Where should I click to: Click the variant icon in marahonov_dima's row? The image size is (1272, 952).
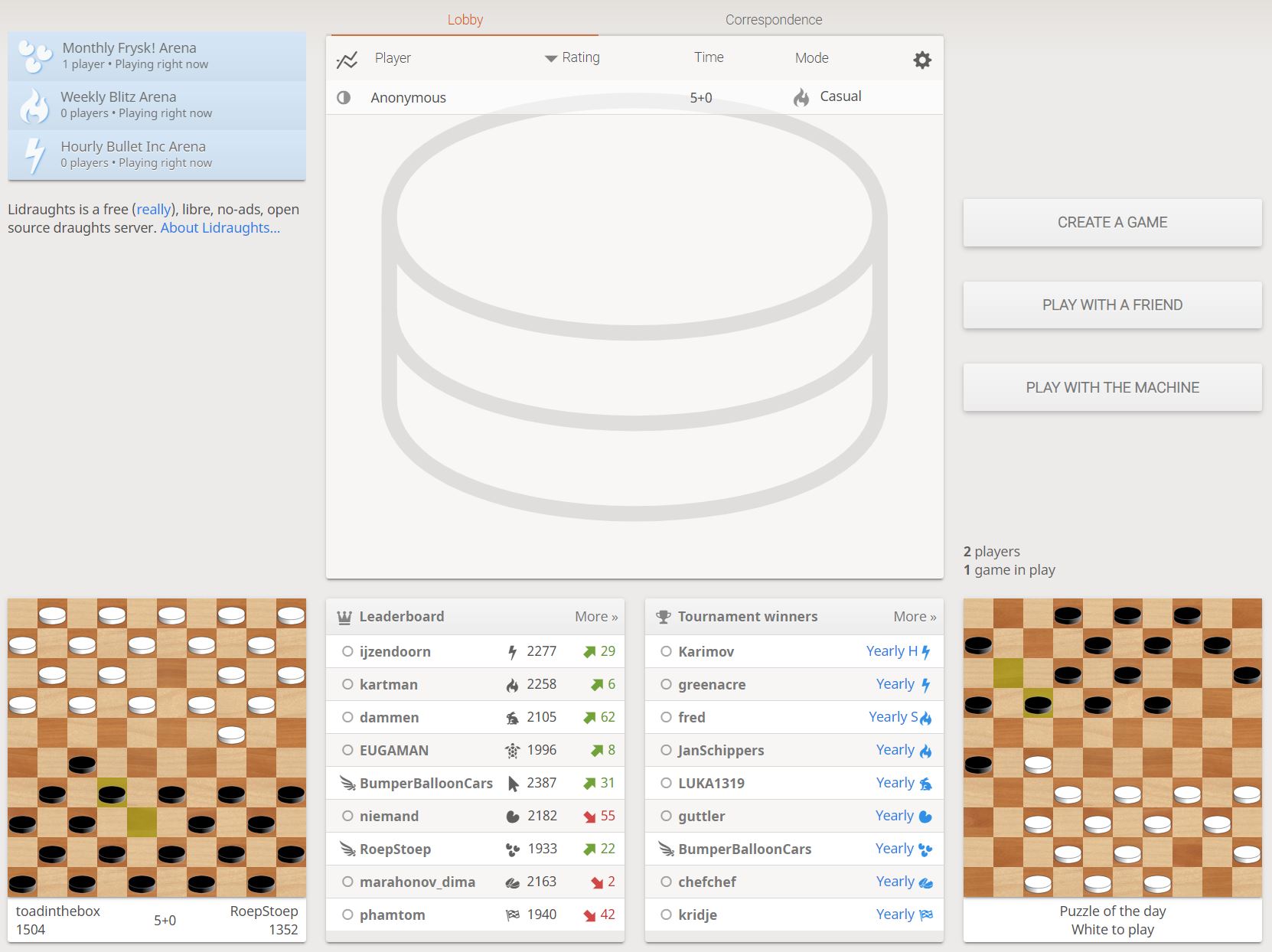coord(512,882)
